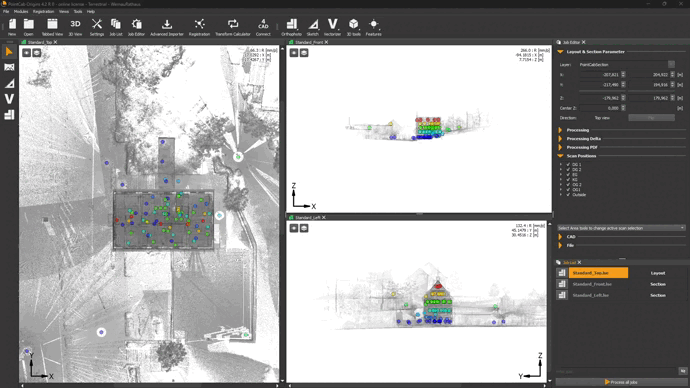
Task: Open the Tools menu
Action: point(78,11)
